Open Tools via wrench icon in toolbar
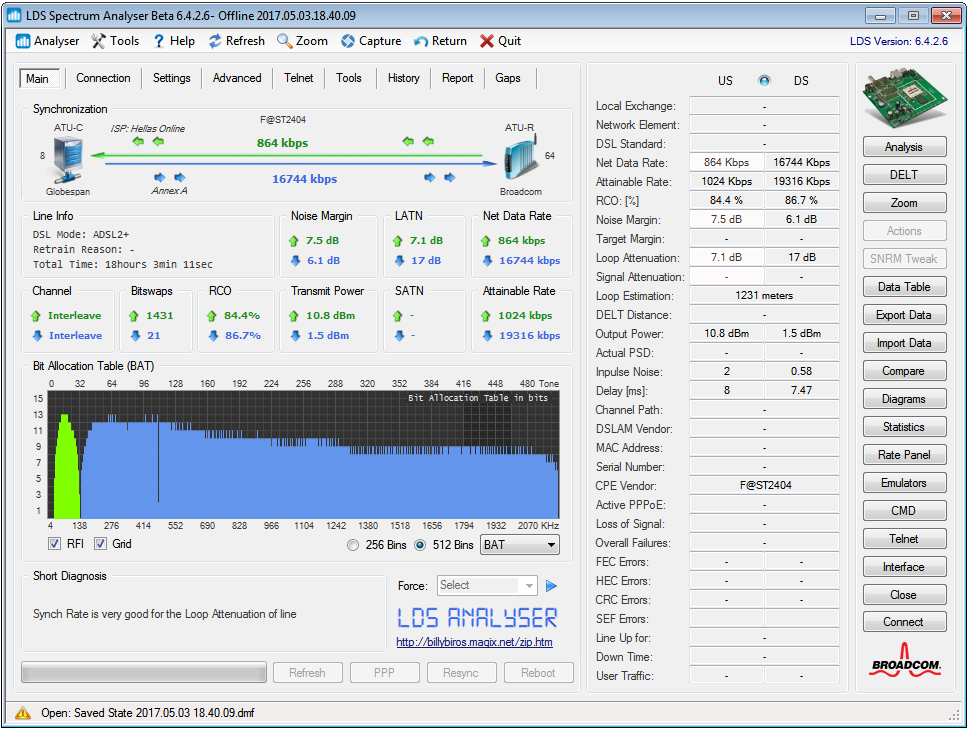Screen dimensions: 969x730 point(98,41)
